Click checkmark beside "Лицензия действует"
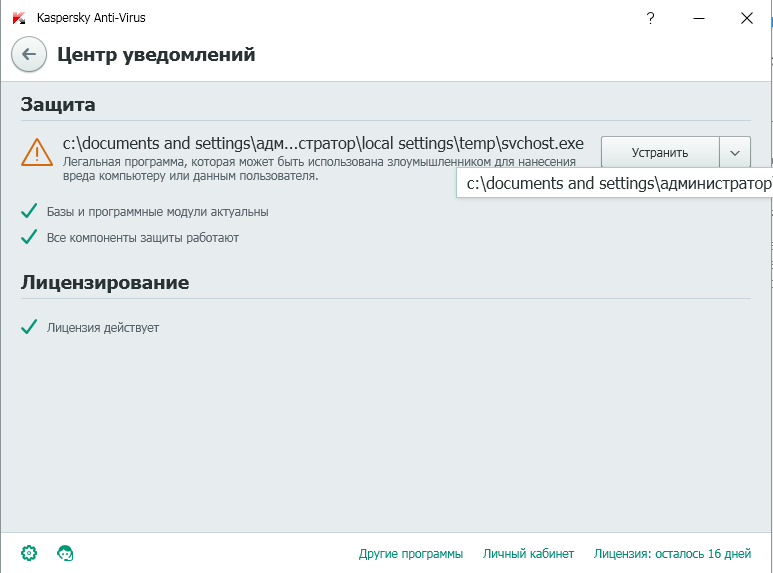 click(x=29, y=327)
